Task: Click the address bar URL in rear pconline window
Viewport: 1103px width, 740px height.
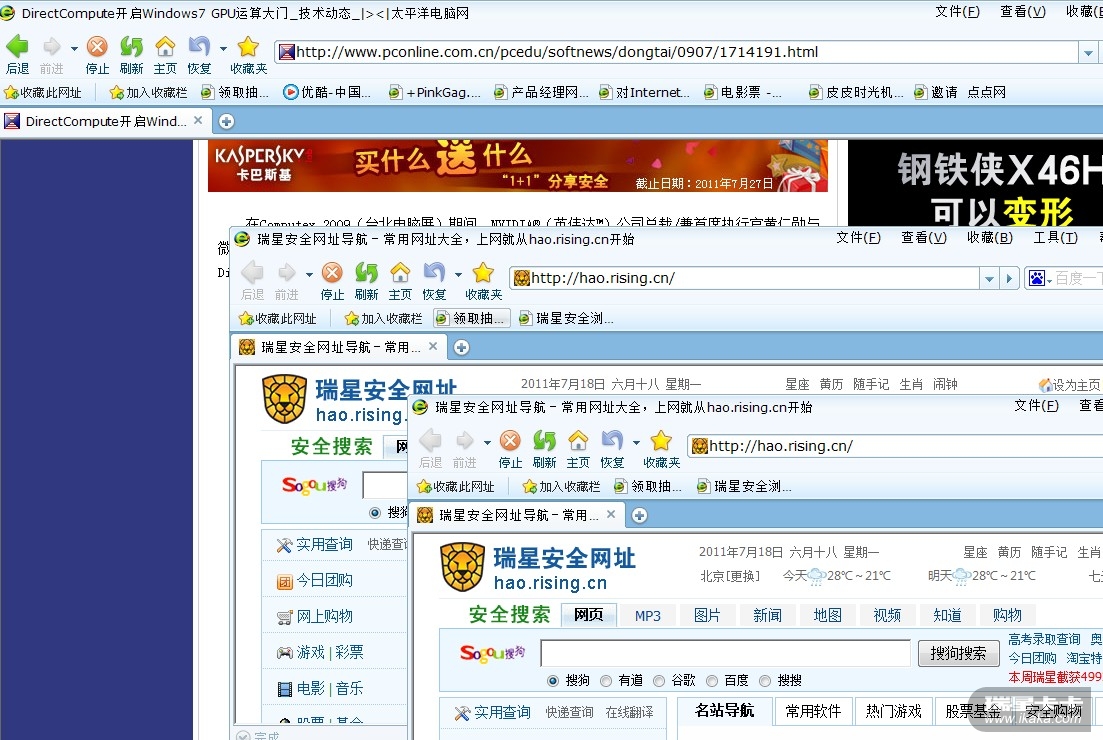Action: pyautogui.click(x=557, y=52)
